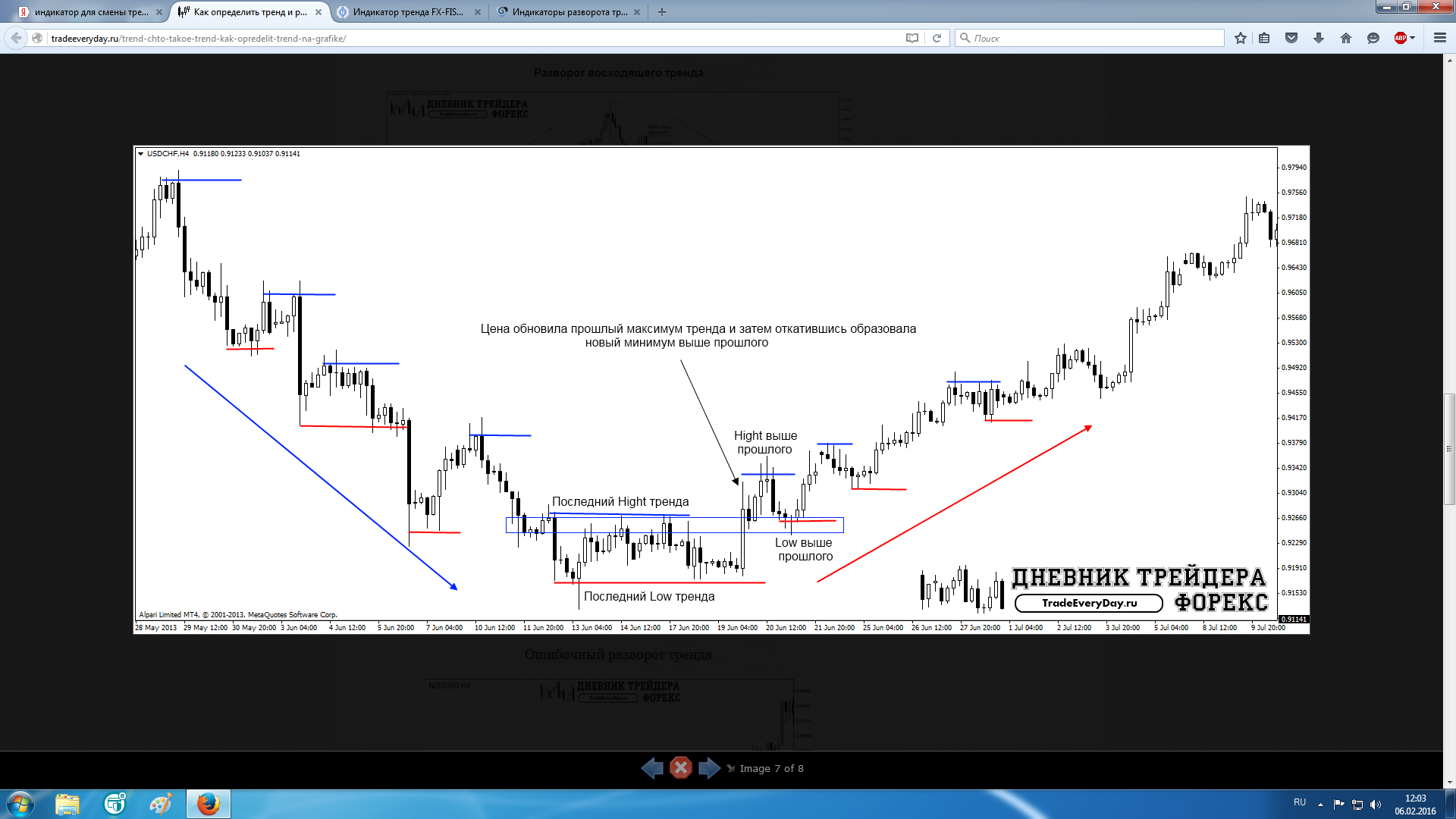Reload the page with the refresh icon

click(x=937, y=38)
